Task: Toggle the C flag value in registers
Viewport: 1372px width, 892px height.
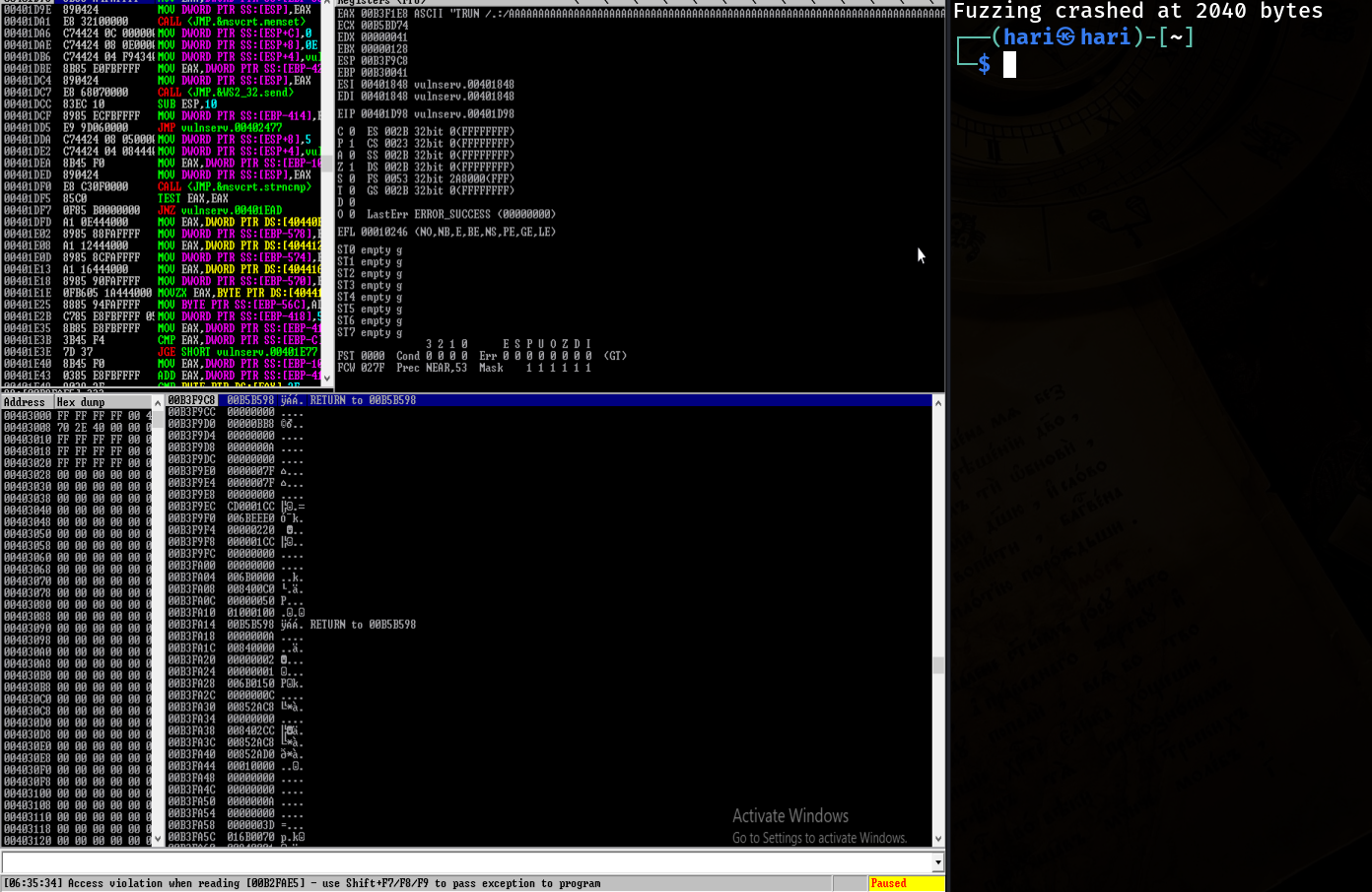Action: [352, 131]
